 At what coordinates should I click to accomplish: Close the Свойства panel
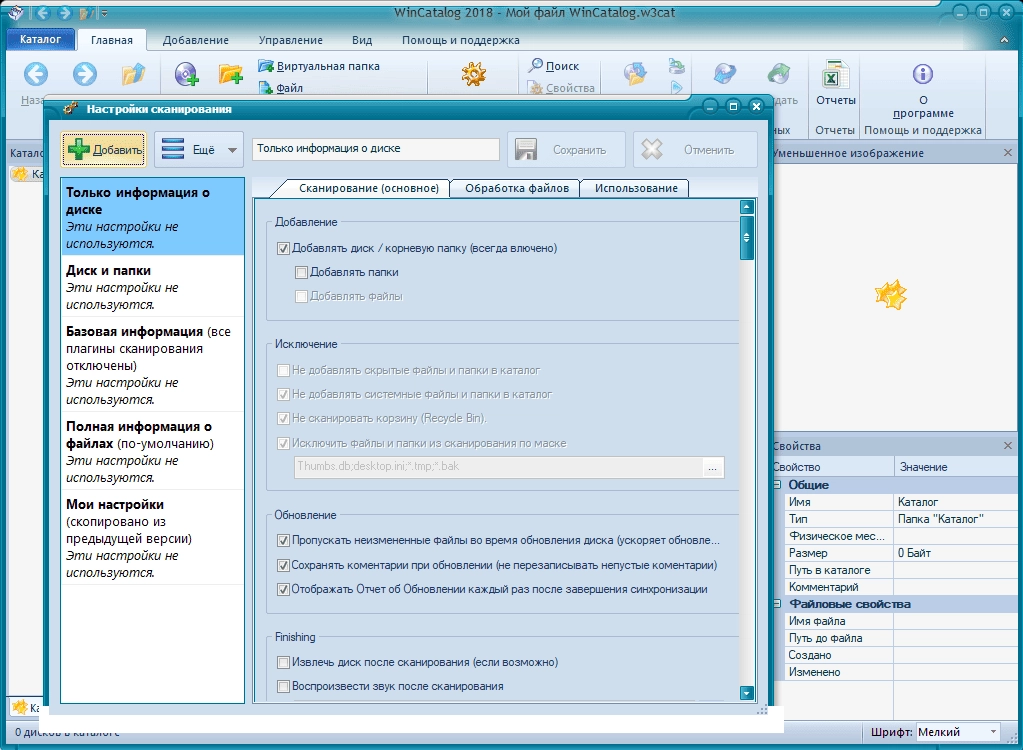tap(1007, 445)
